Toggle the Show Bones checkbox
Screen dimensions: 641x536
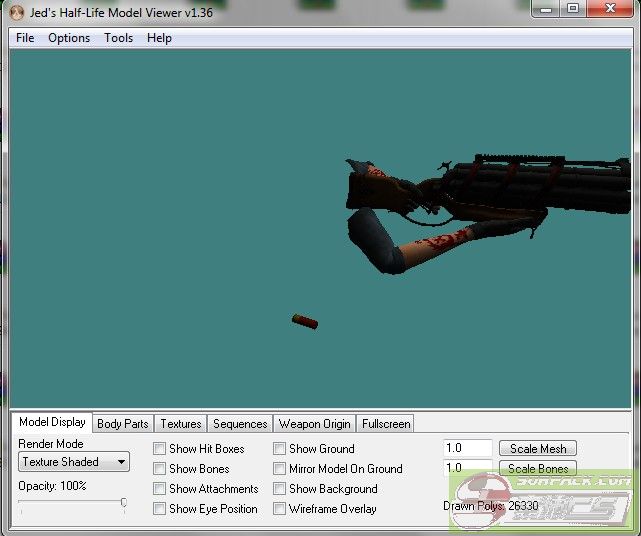(160, 469)
